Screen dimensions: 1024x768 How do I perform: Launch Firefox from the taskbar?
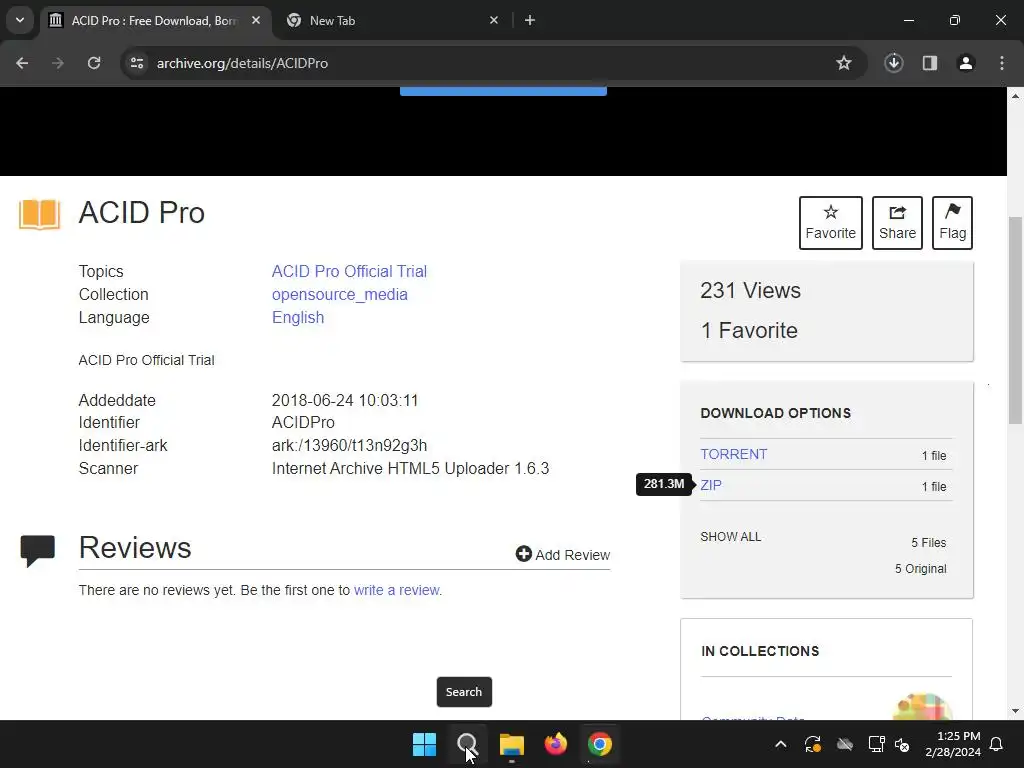pyautogui.click(x=556, y=744)
